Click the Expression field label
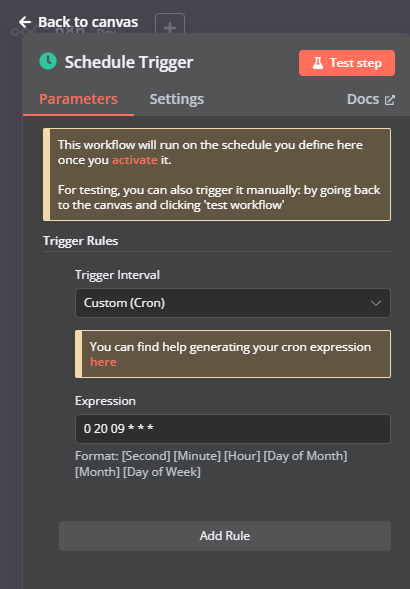 tap(105, 401)
